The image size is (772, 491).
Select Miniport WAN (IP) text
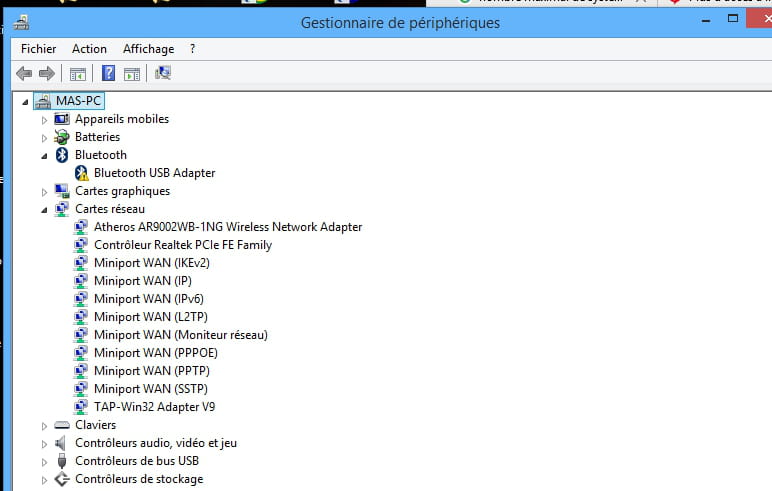pos(143,281)
